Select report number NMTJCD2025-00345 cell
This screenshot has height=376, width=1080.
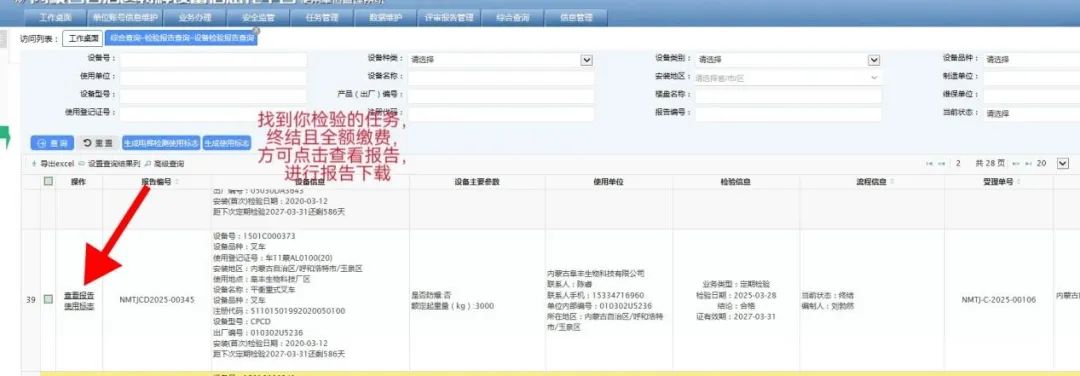coord(157,300)
